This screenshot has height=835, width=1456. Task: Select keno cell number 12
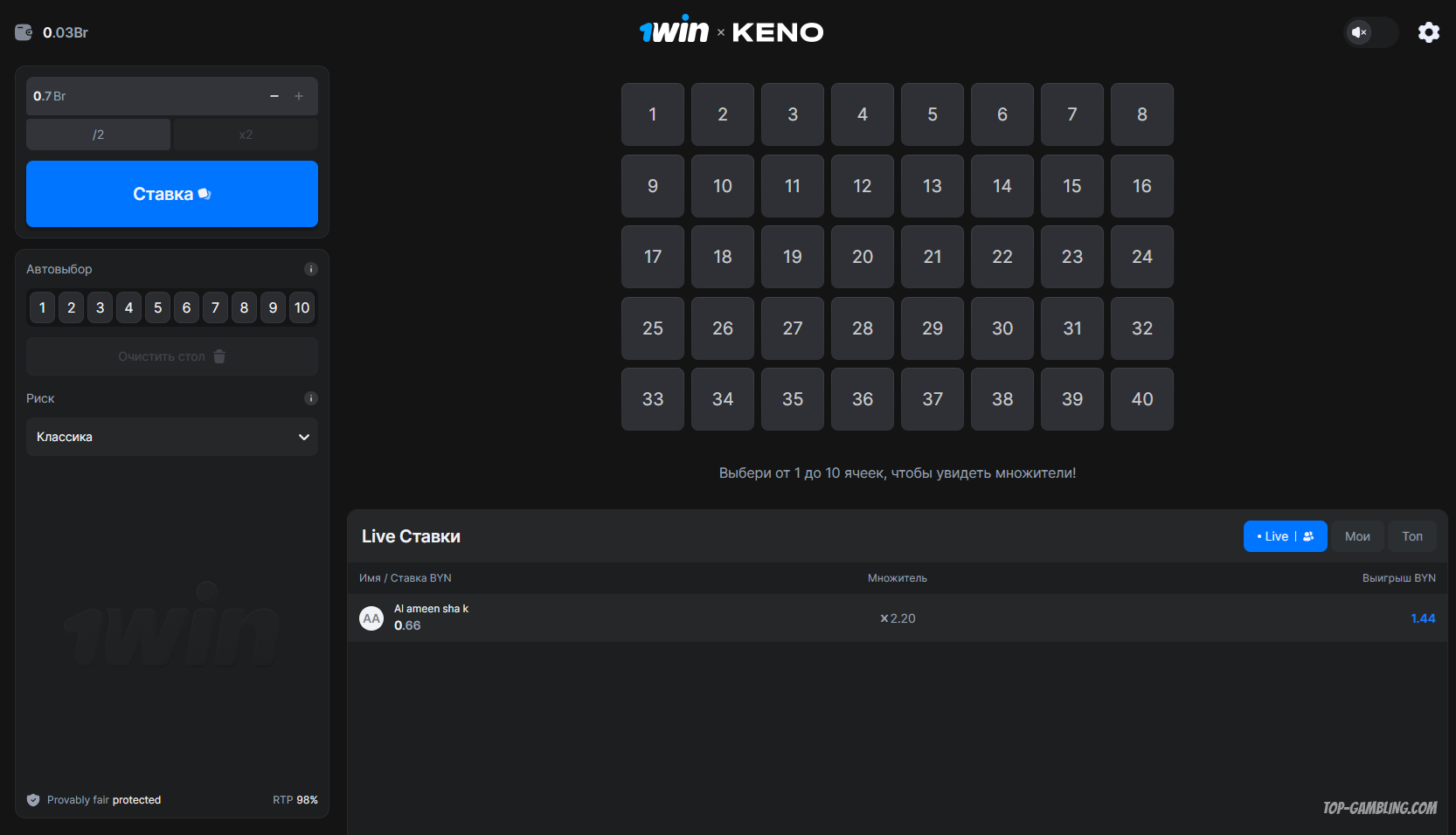(x=863, y=186)
